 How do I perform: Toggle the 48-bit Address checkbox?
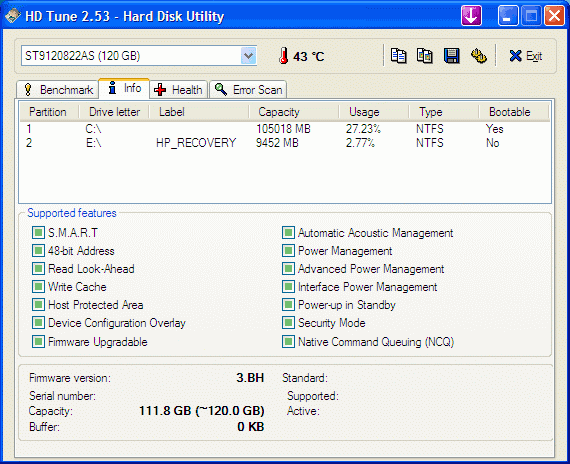point(38,251)
